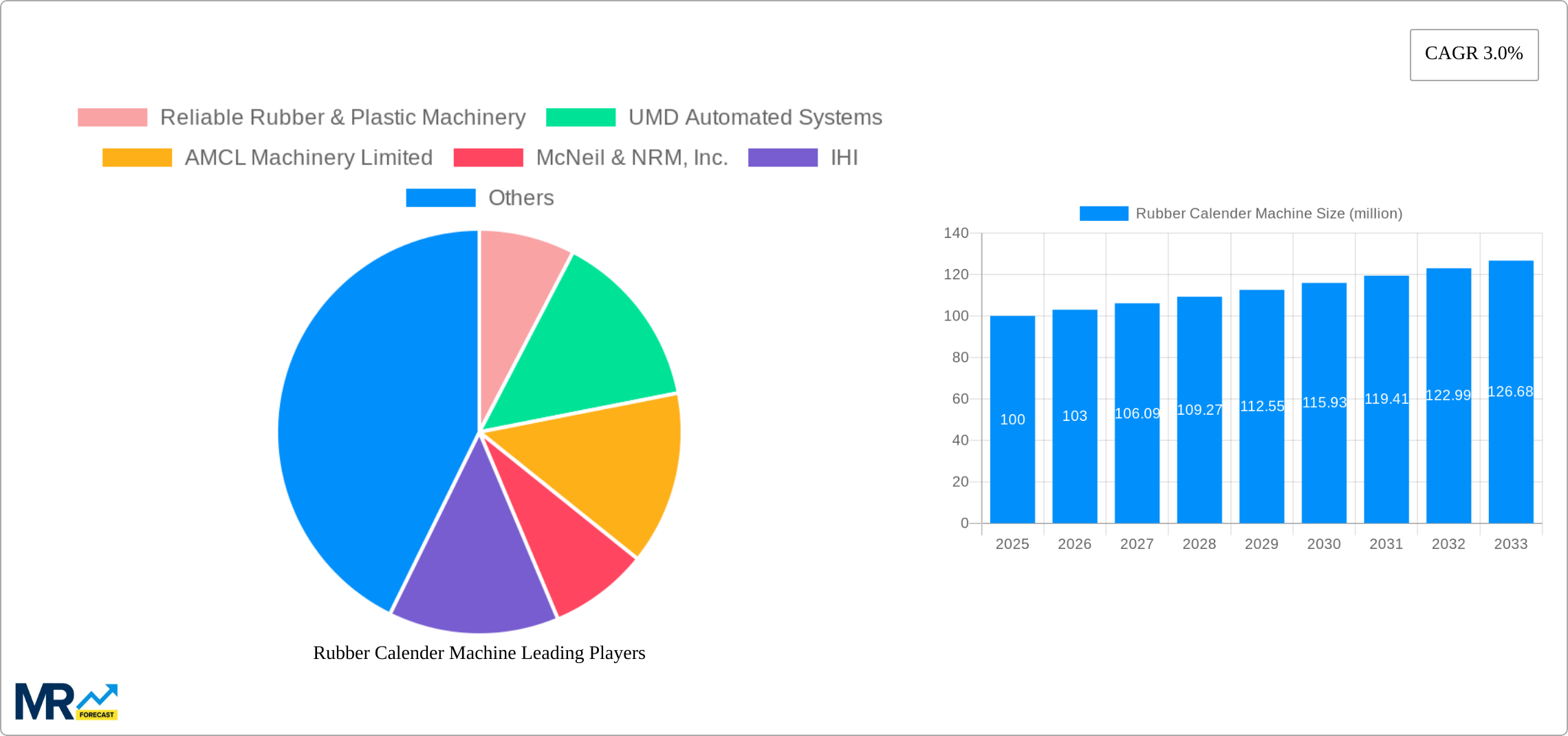
Task: Click the IHI legend swatch
Action: 782,158
